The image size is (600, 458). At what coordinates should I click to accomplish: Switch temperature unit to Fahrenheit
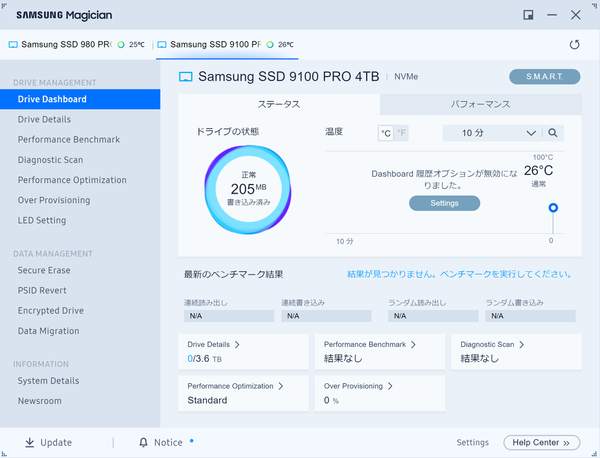tap(401, 133)
